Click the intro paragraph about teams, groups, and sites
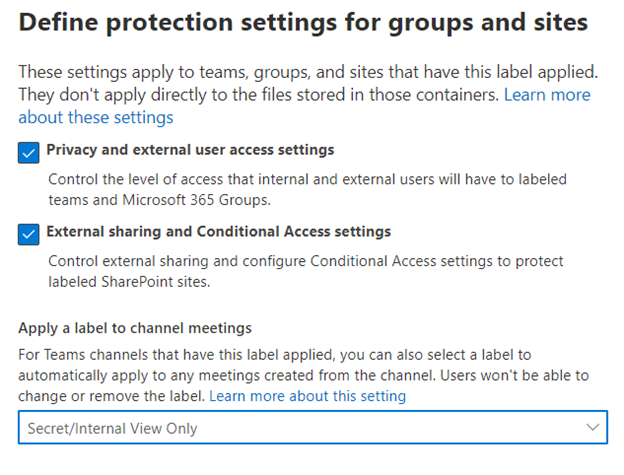Image resolution: width=624 pixels, height=475 pixels. (300, 73)
